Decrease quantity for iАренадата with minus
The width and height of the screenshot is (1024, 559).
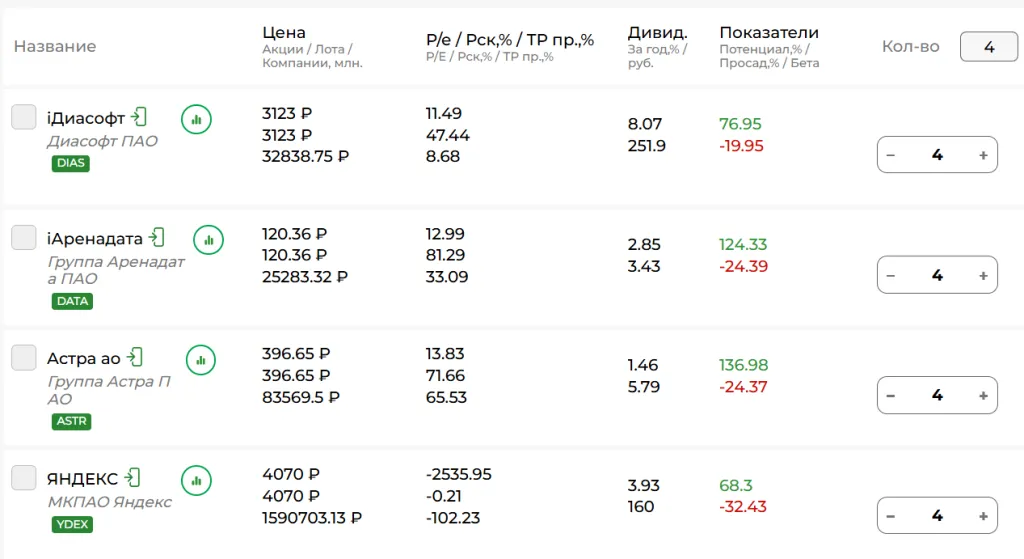891,276
